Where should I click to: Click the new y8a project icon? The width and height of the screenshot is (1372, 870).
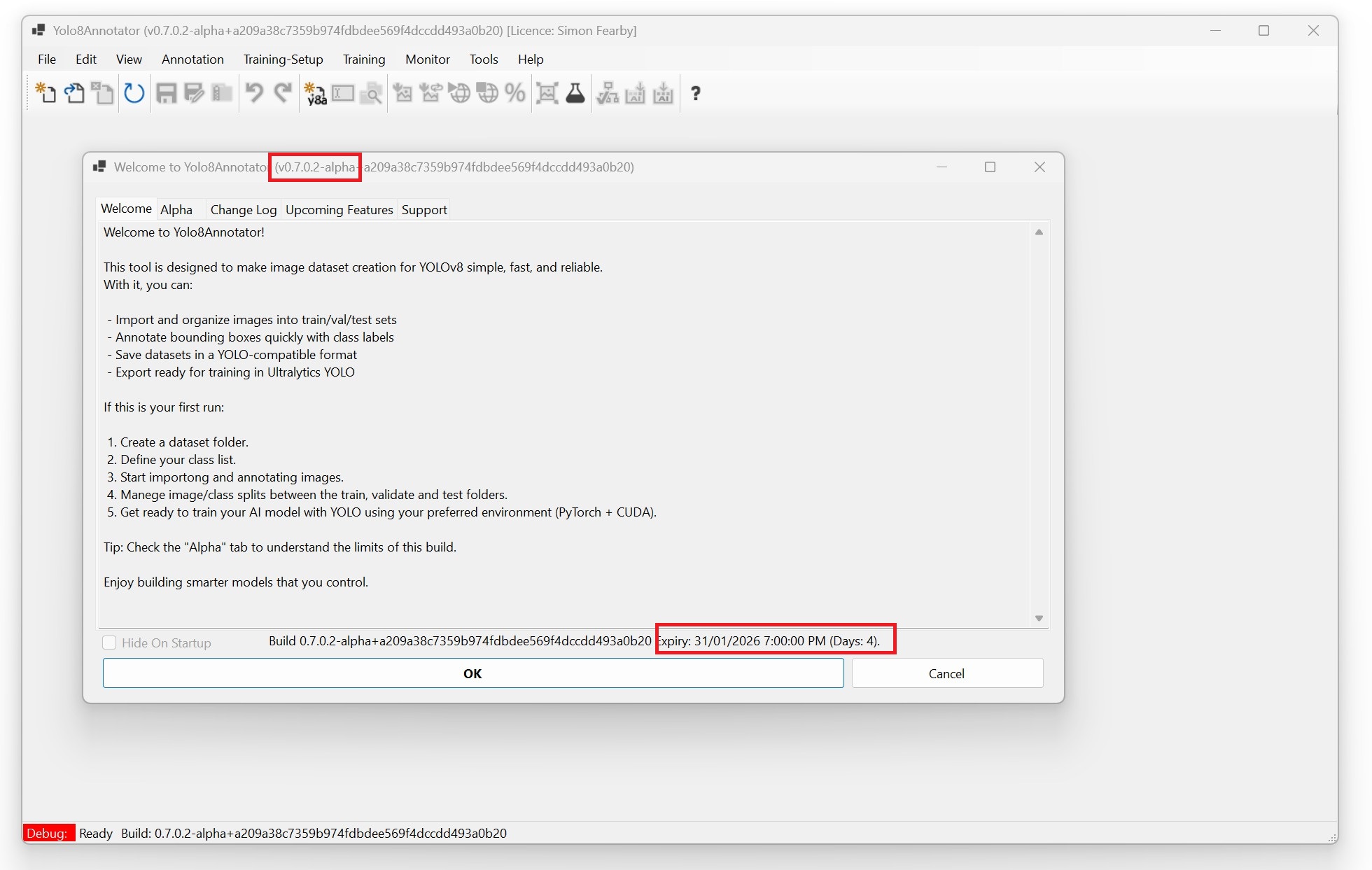click(x=315, y=93)
